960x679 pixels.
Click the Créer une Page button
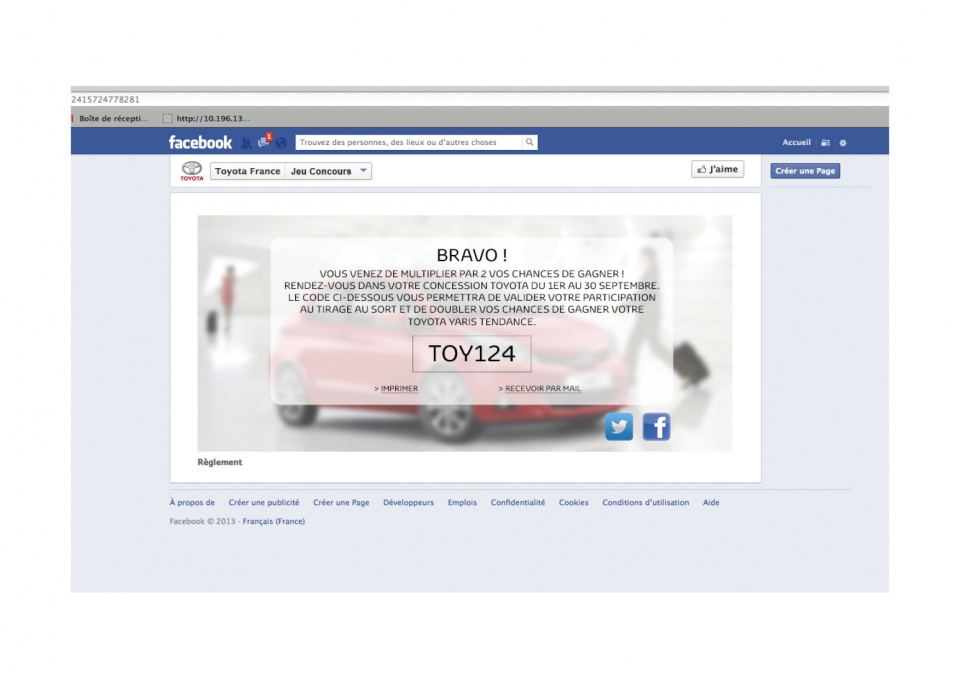805,171
